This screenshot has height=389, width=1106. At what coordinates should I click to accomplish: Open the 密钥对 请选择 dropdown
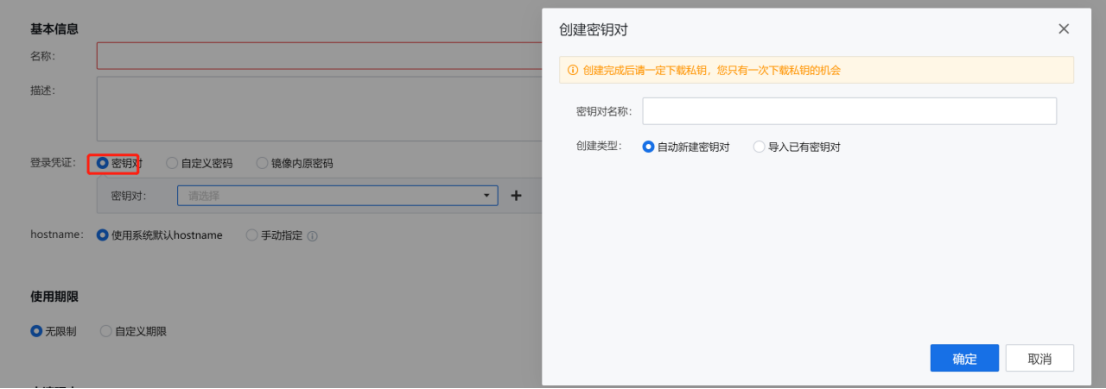click(338, 196)
